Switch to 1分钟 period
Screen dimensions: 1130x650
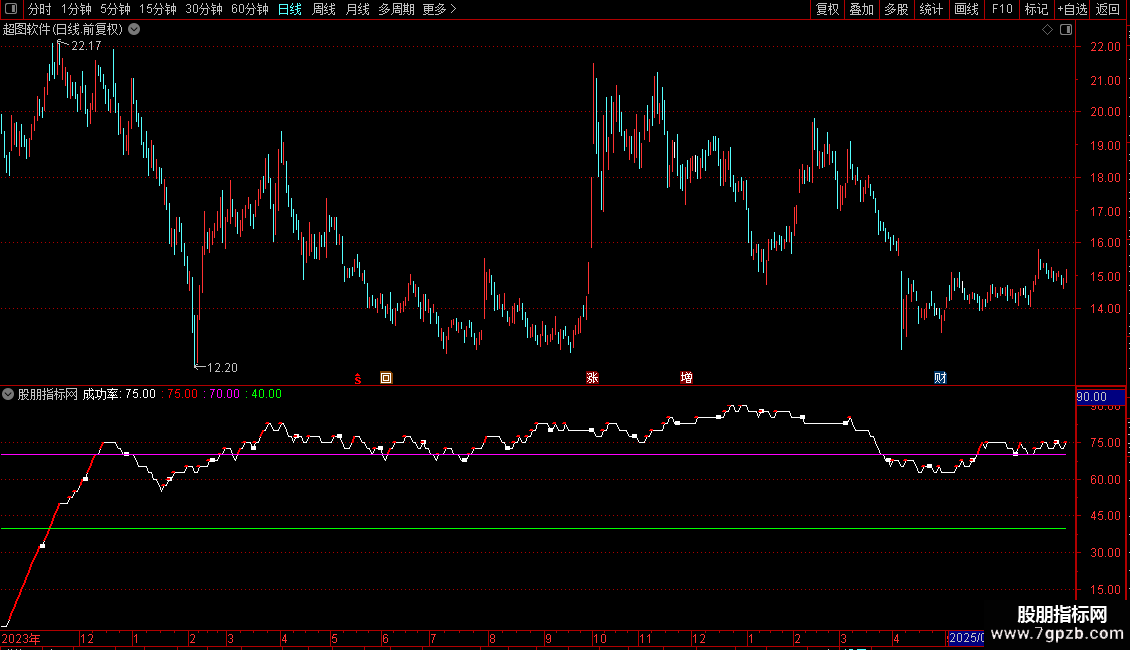tap(76, 9)
